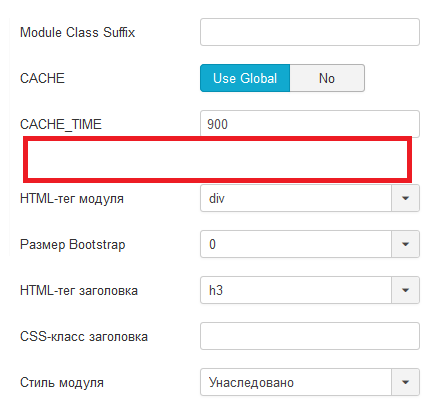This screenshot has height=417, width=441.
Task: Click the HTML-тег модуля label
Action: pos(72,199)
